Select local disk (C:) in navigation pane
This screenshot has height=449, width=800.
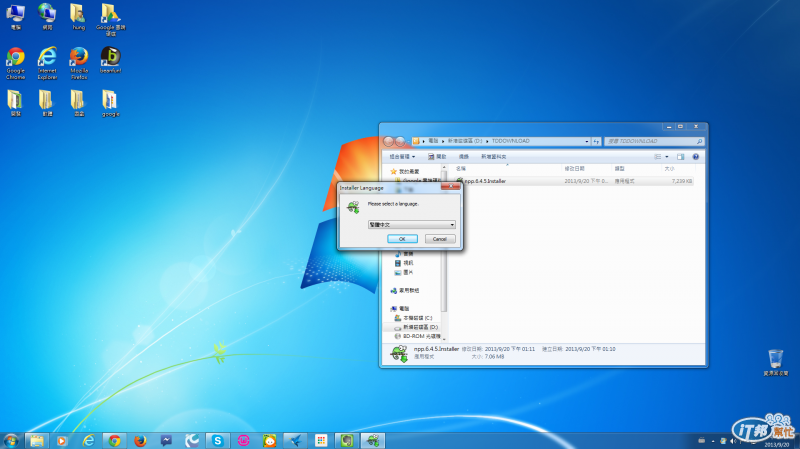(413, 318)
